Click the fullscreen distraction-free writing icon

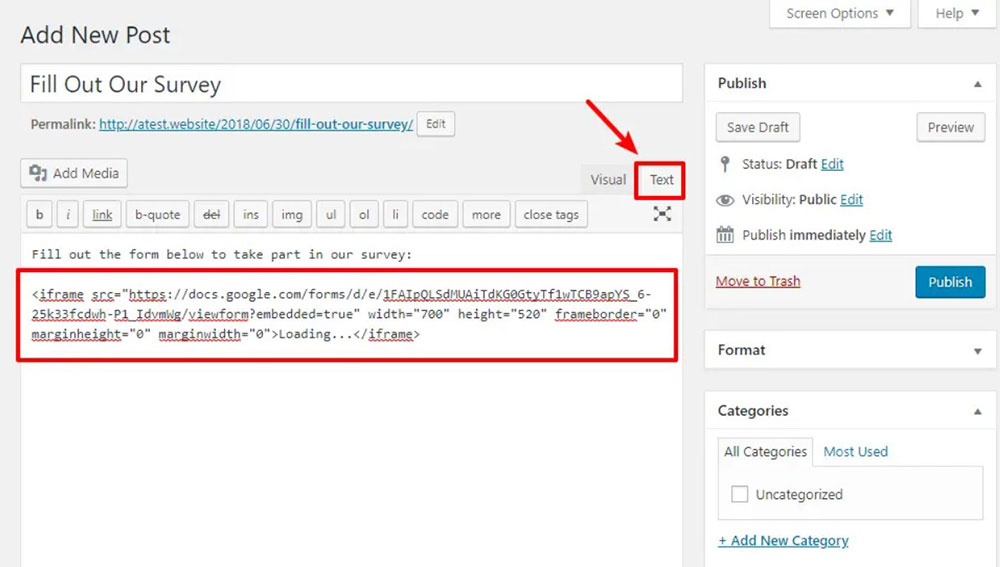pyautogui.click(x=662, y=214)
